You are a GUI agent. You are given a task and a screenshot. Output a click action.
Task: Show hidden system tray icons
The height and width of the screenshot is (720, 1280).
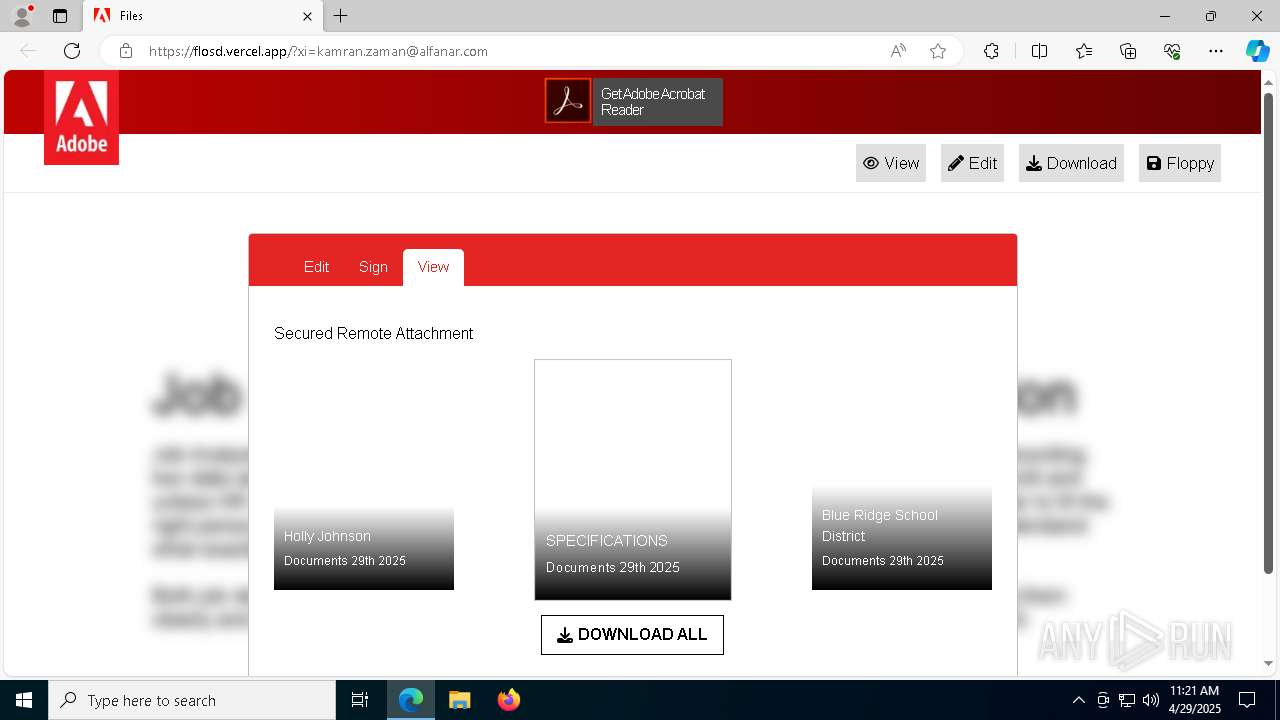tap(1078, 700)
